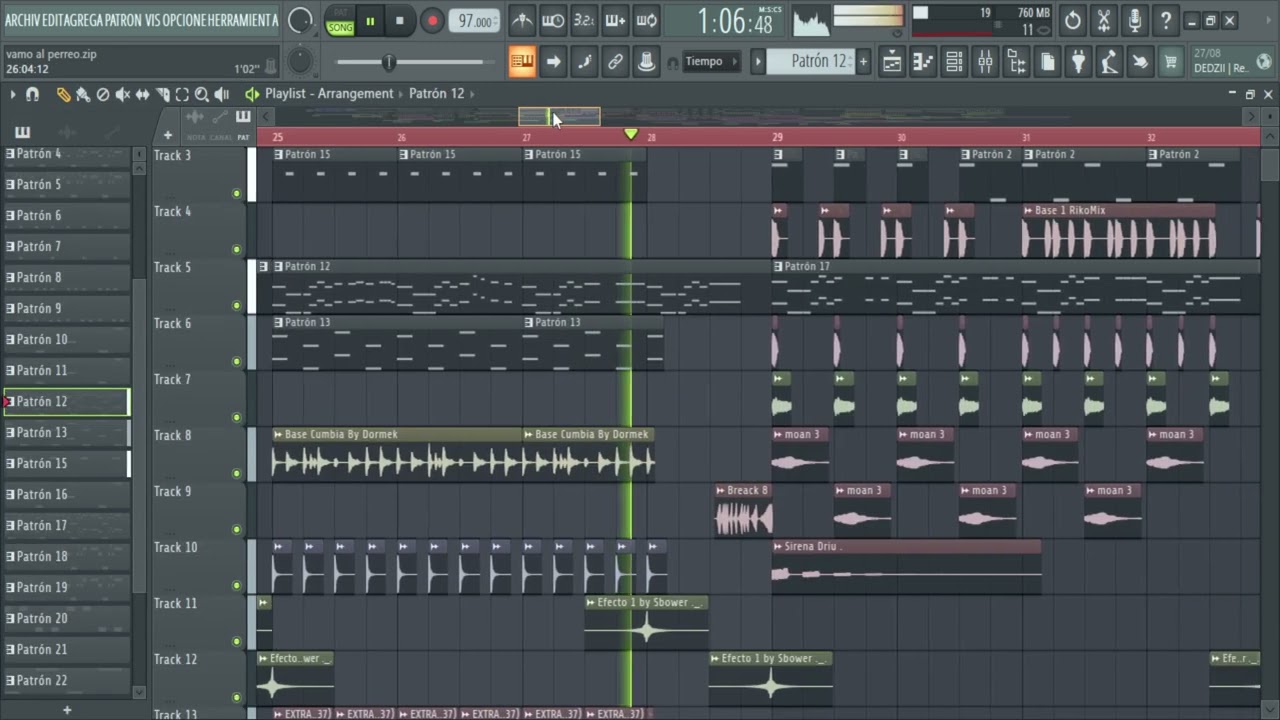Toggle the PAT/SONG mode switch

[x=340, y=20]
